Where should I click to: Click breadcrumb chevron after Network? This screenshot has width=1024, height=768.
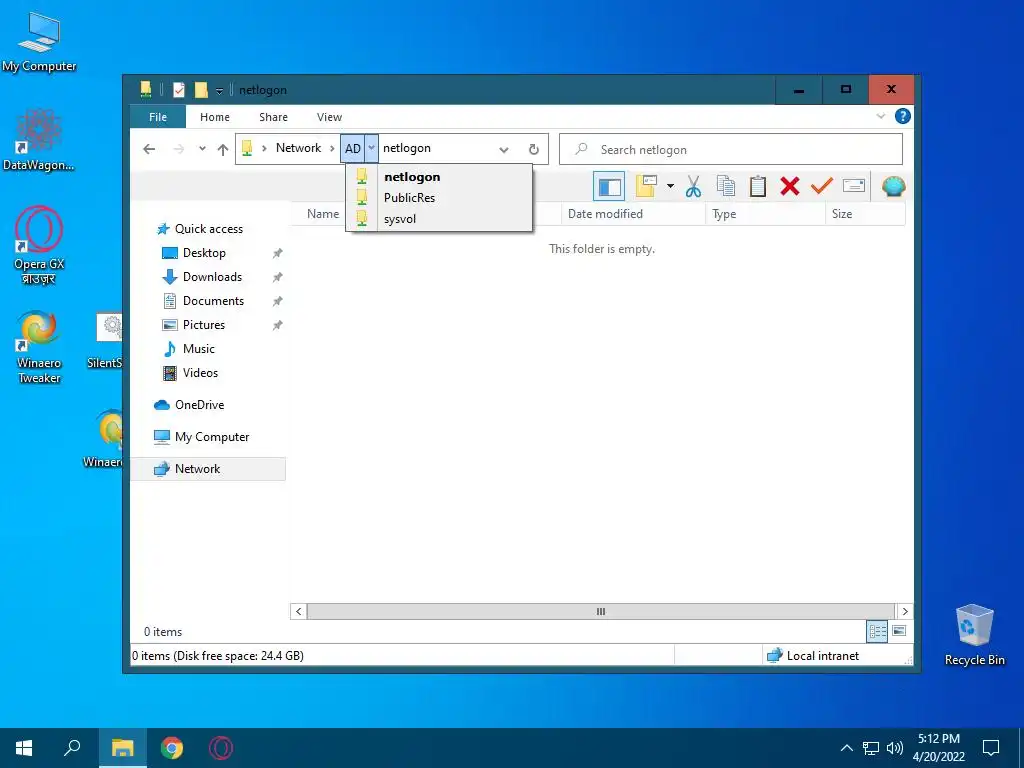point(332,148)
